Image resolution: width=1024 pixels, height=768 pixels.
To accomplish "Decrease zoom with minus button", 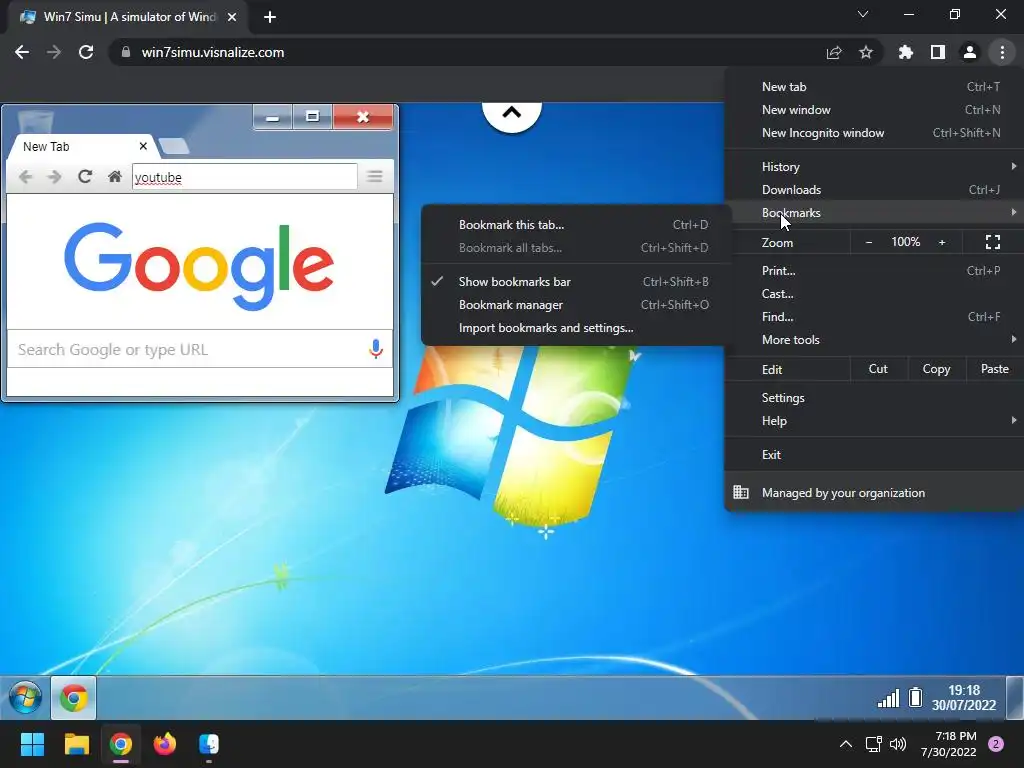I will click(869, 242).
